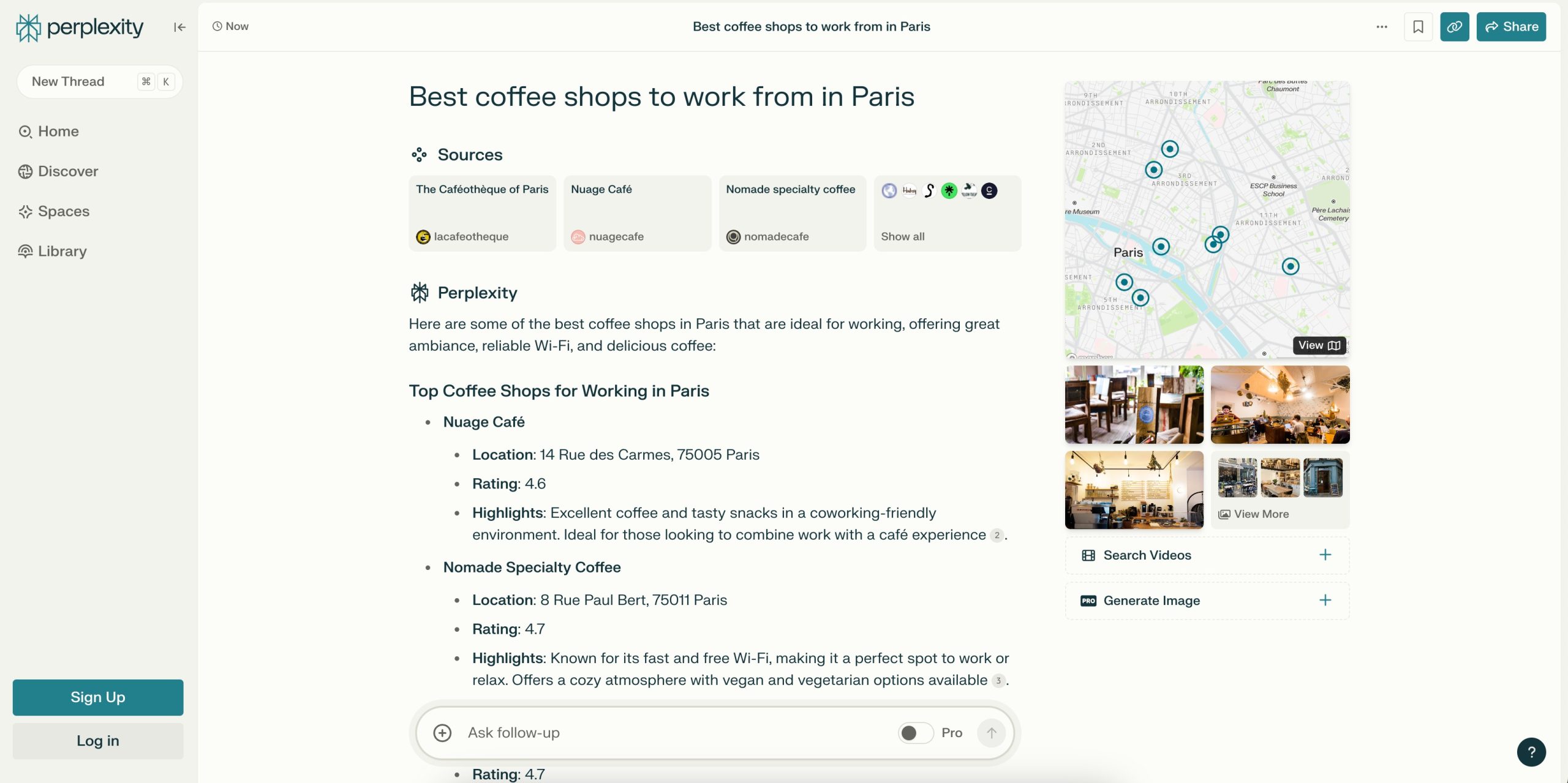
Task: Toggle the Pro search switch
Action: tap(916, 733)
